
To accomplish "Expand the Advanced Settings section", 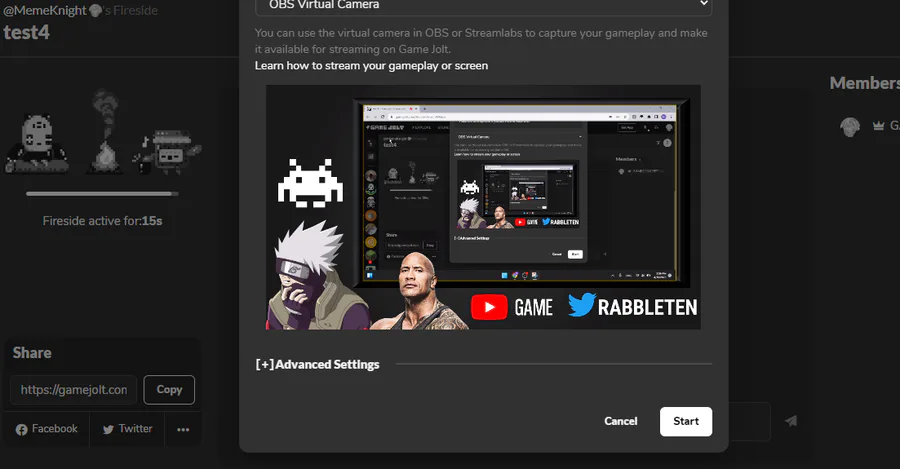I will tap(317, 365).
